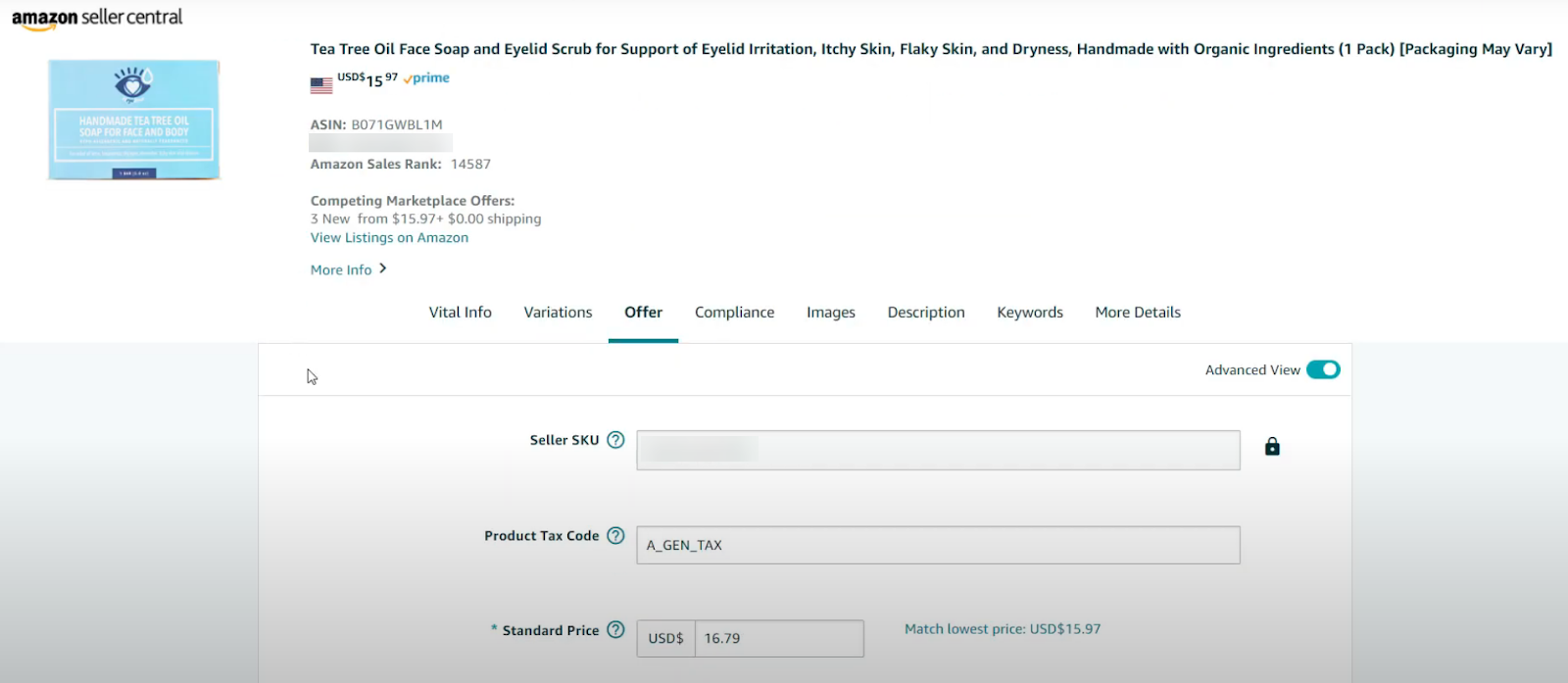Click Match lowest price USD$15.97 link
1568x683 pixels.
click(x=1003, y=629)
